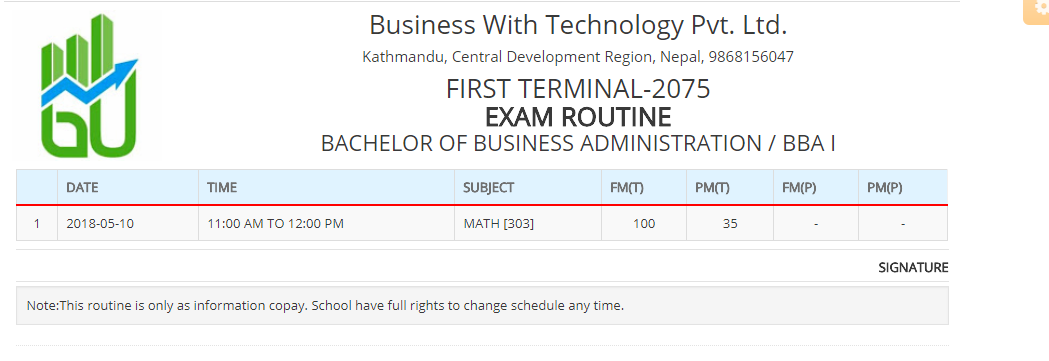This screenshot has width=1049, height=361.
Task: Click the green company logo
Action: (x=89, y=86)
